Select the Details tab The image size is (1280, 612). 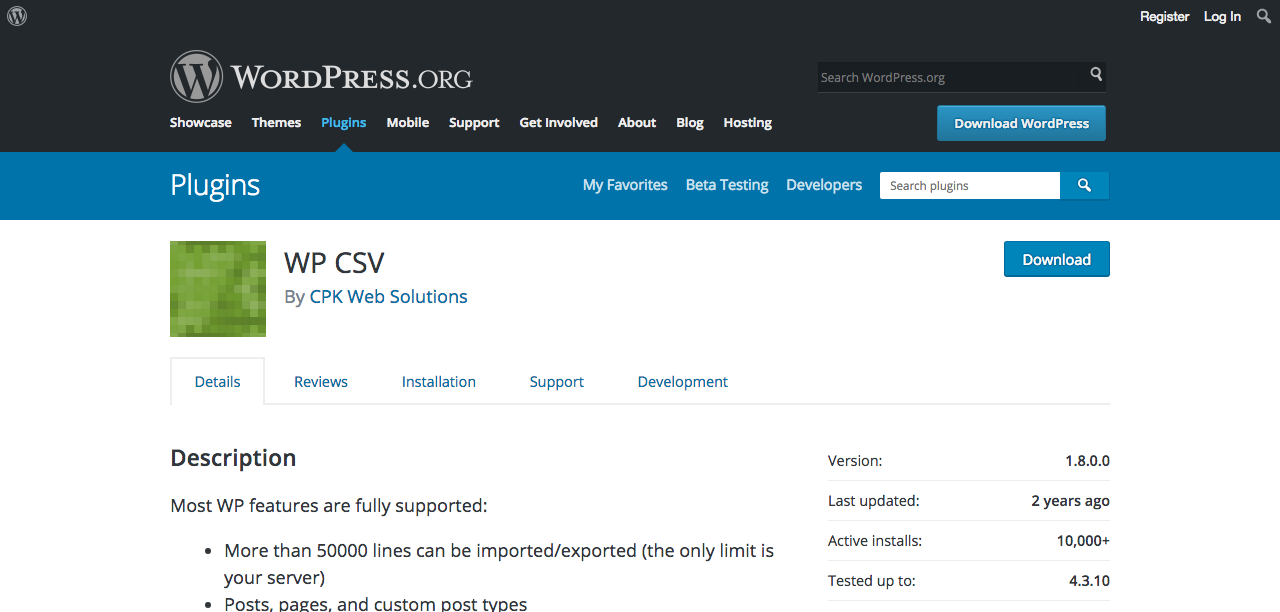tap(218, 381)
